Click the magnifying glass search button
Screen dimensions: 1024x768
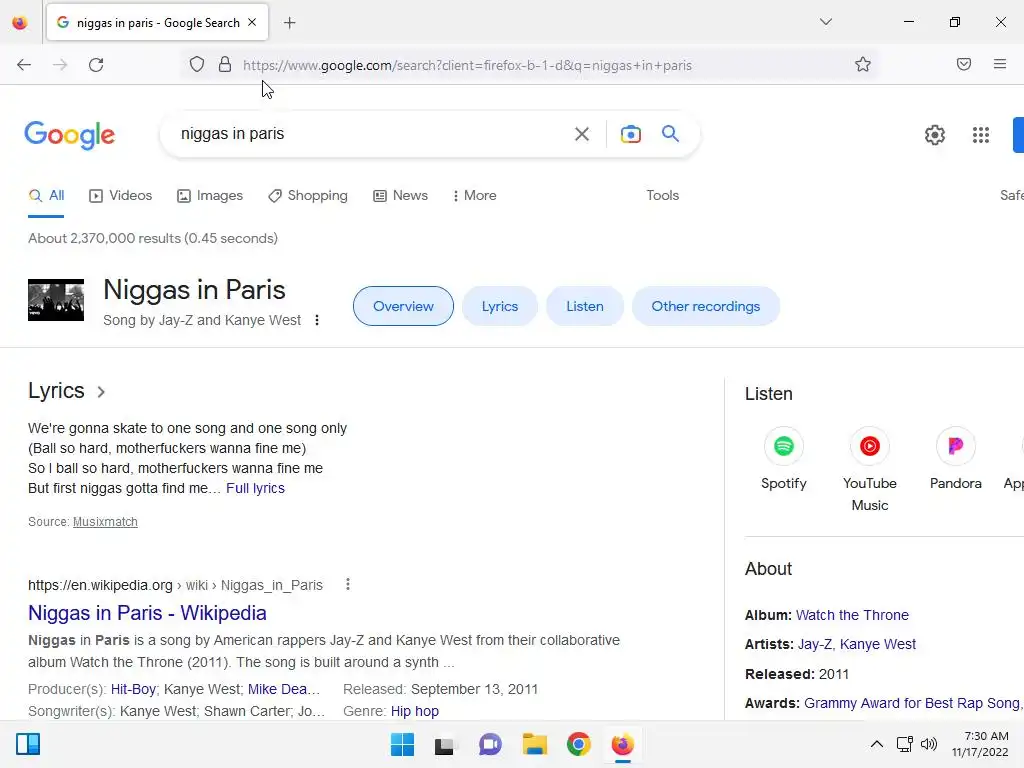[x=670, y=133]
